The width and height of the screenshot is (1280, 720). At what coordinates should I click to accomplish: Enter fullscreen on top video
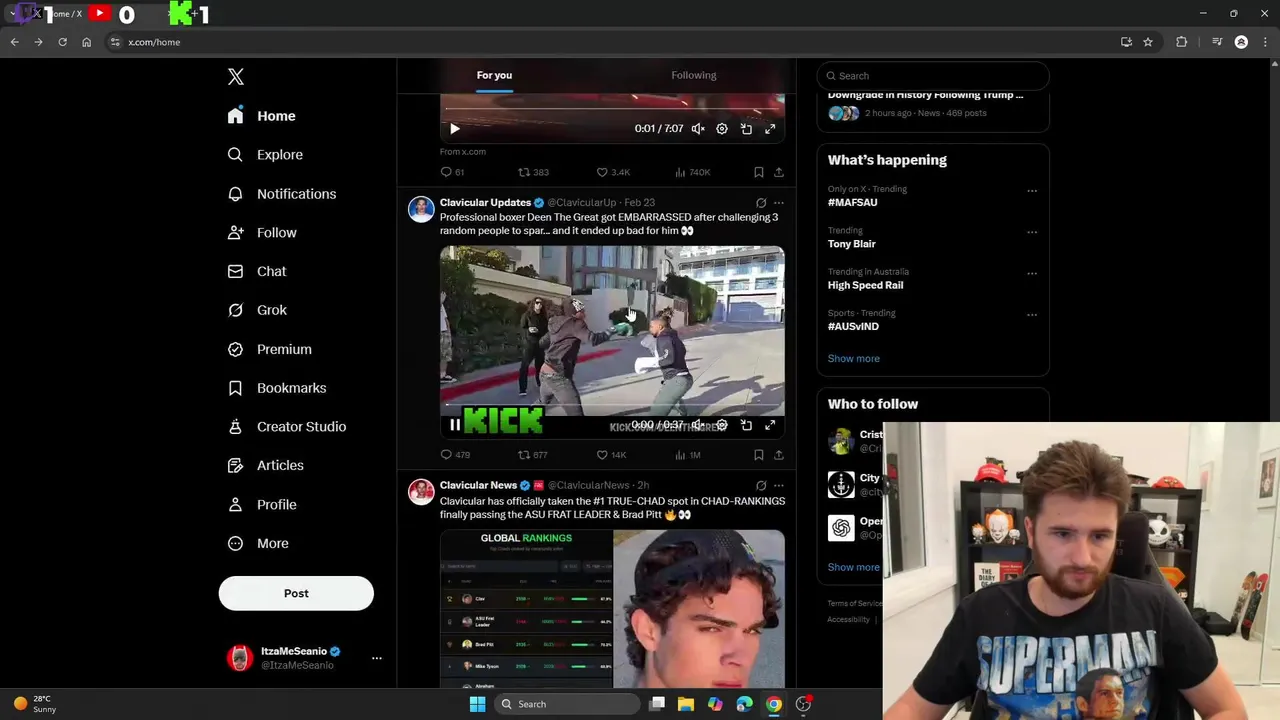point(770,129)
